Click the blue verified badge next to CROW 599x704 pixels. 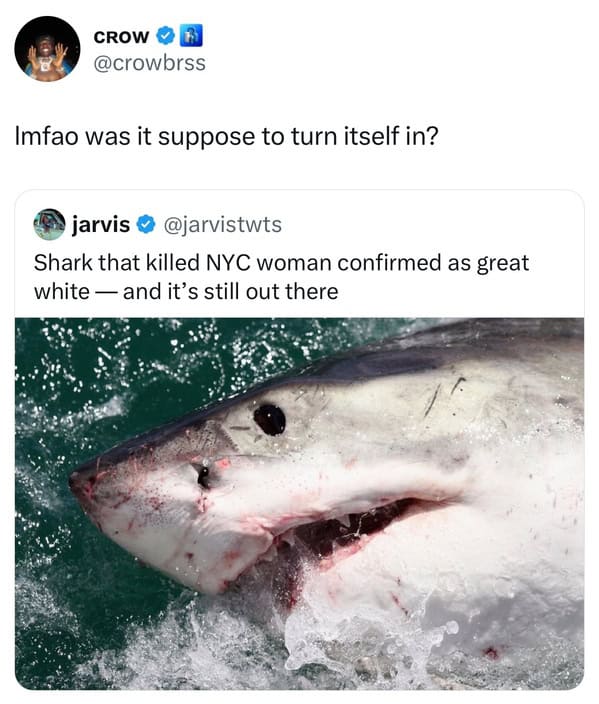tap(166, 36)
